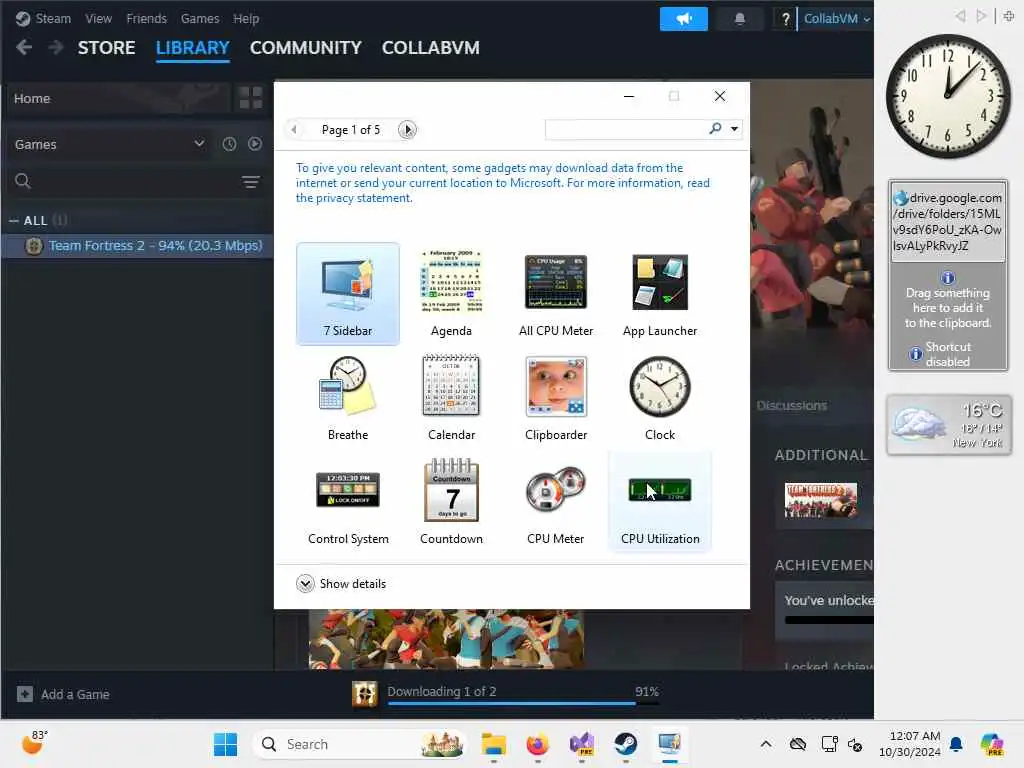The width and height of the screenshot is (1024, 768).
Task: Select the 7 Sidebar gadget
Action: (x=347, y=293)
